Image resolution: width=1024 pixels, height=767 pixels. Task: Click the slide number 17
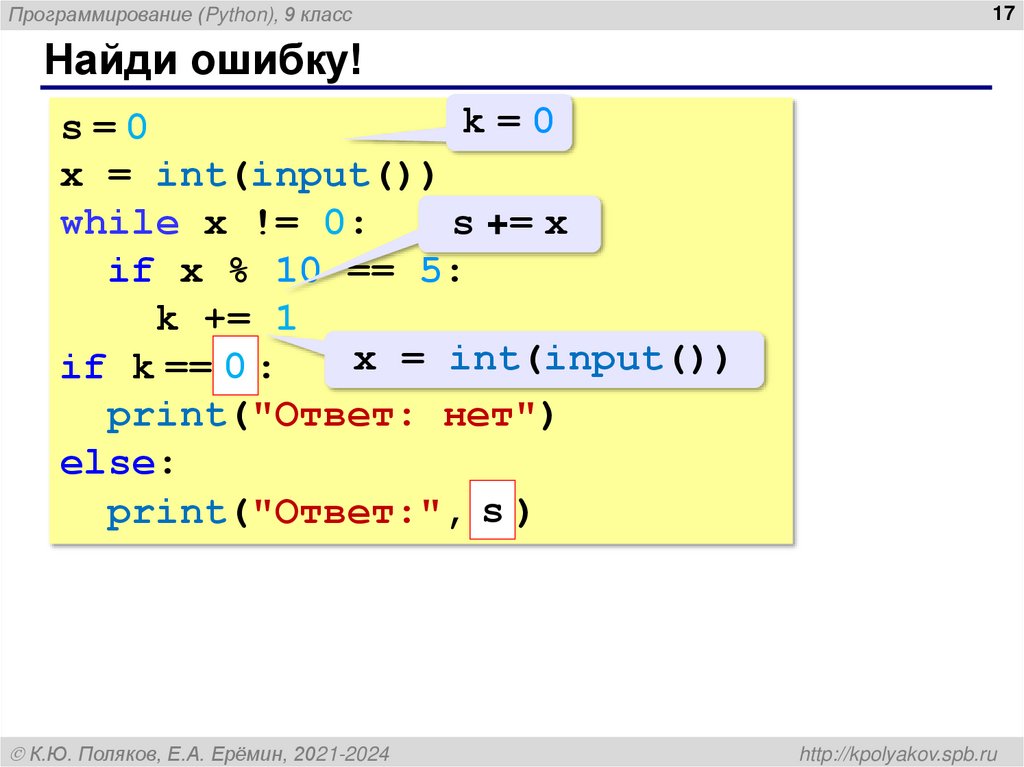tap(1002, 13)
